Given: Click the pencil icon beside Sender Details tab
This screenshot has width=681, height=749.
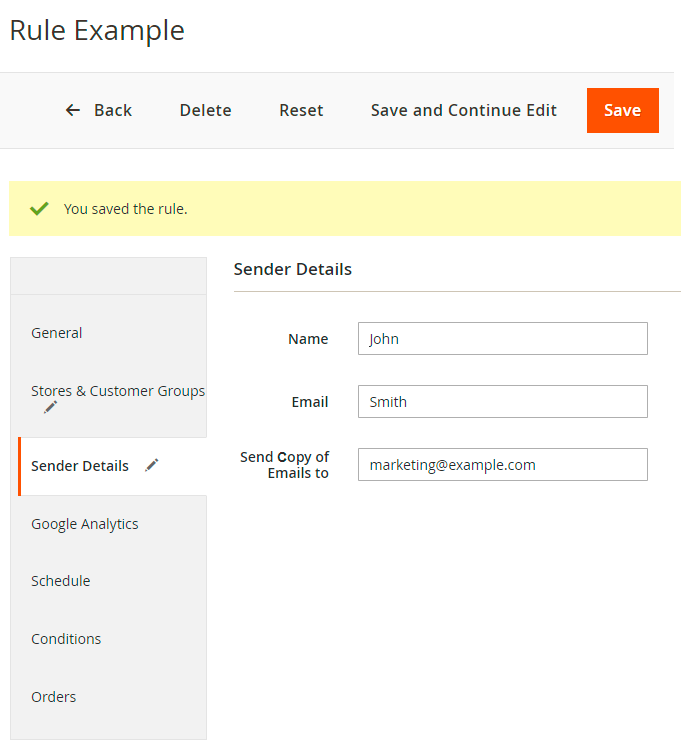Looking at the screenshot, I should coord(152,465).
